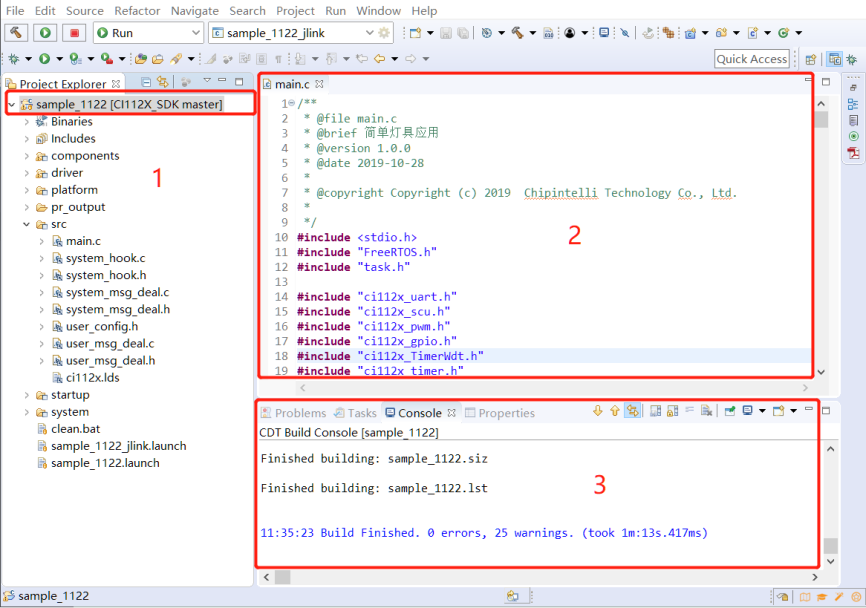Select sample_1122_jlink.launch file in project tree
Image resolution: width=866 pixels, height=608 pixels.
118,446
